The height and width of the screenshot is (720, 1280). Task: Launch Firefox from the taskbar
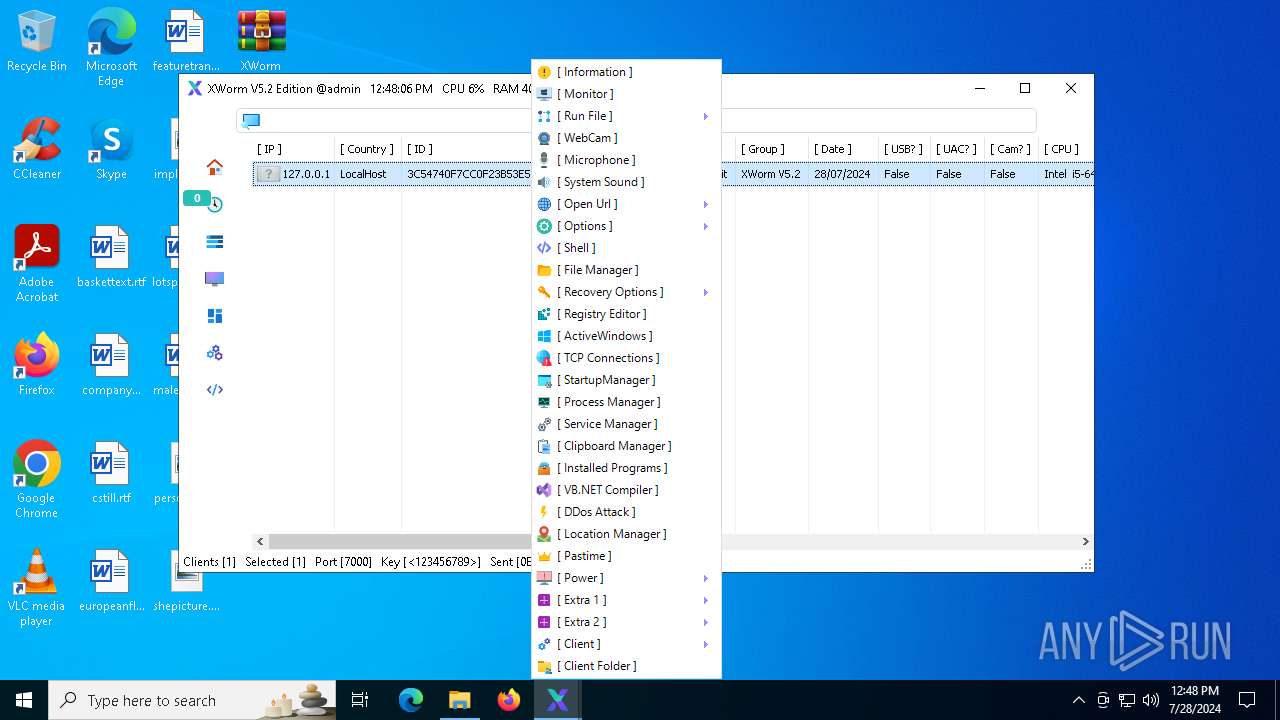[509, 700]
